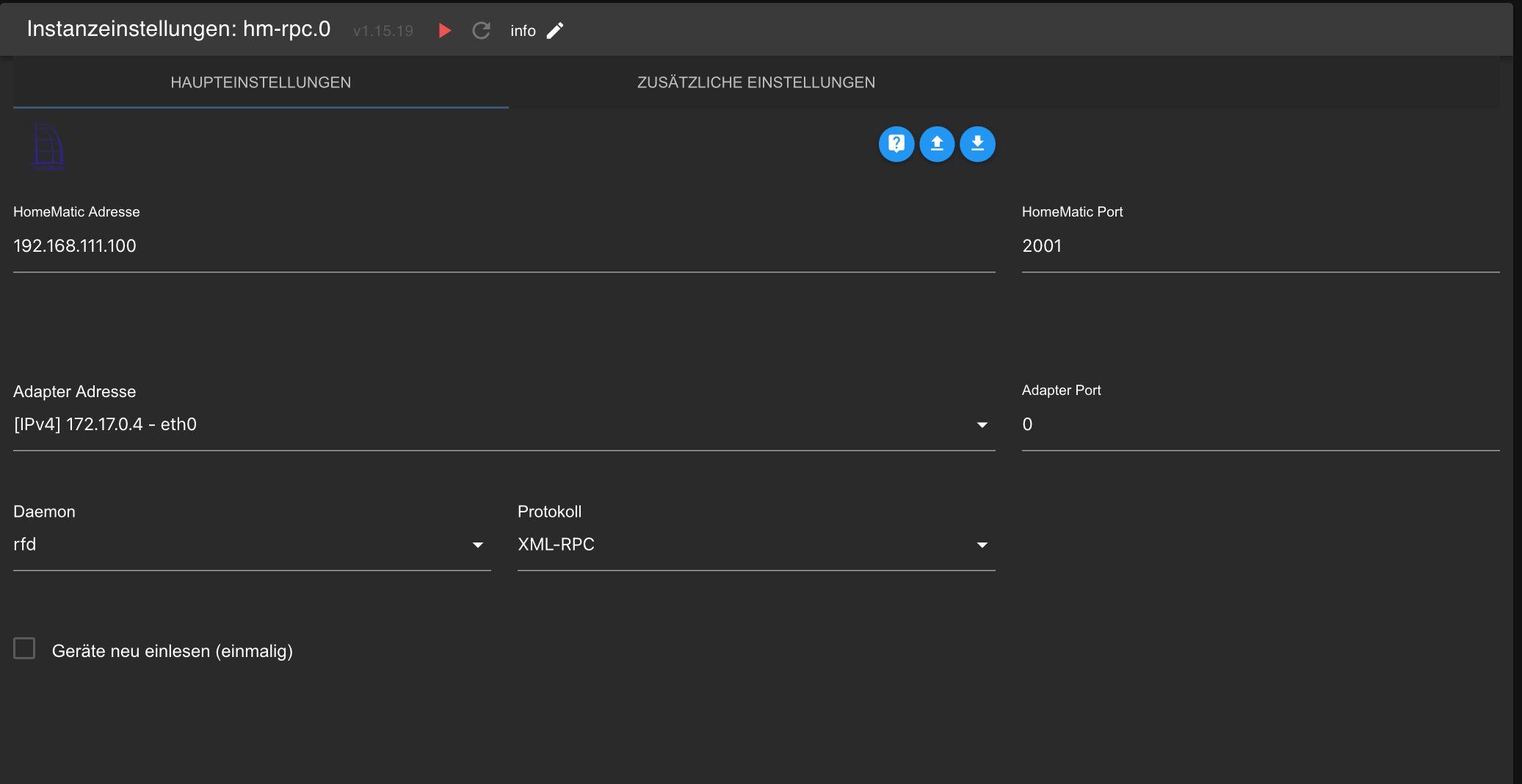Focus the Adapter Port input field

pos(1260,424)
